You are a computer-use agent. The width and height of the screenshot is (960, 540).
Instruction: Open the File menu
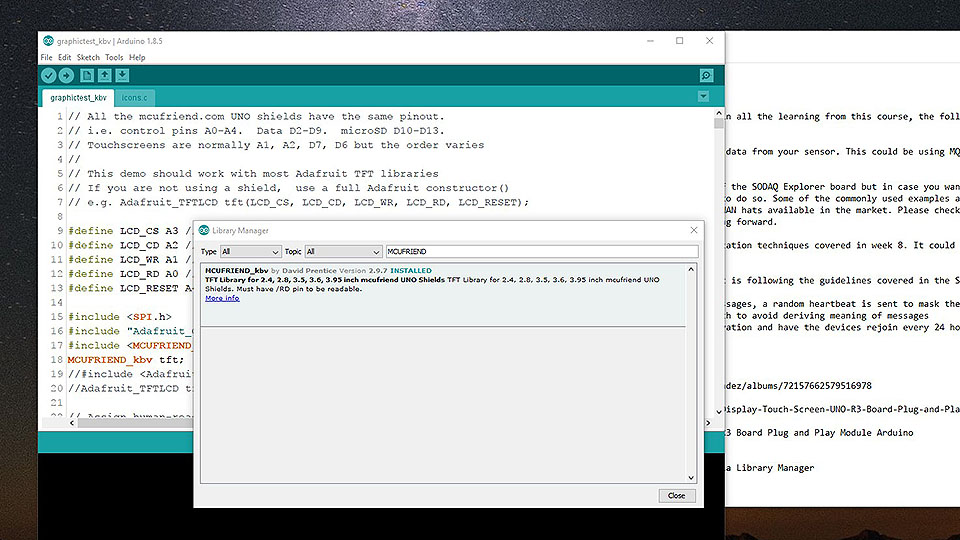click(x=47, y=58)
